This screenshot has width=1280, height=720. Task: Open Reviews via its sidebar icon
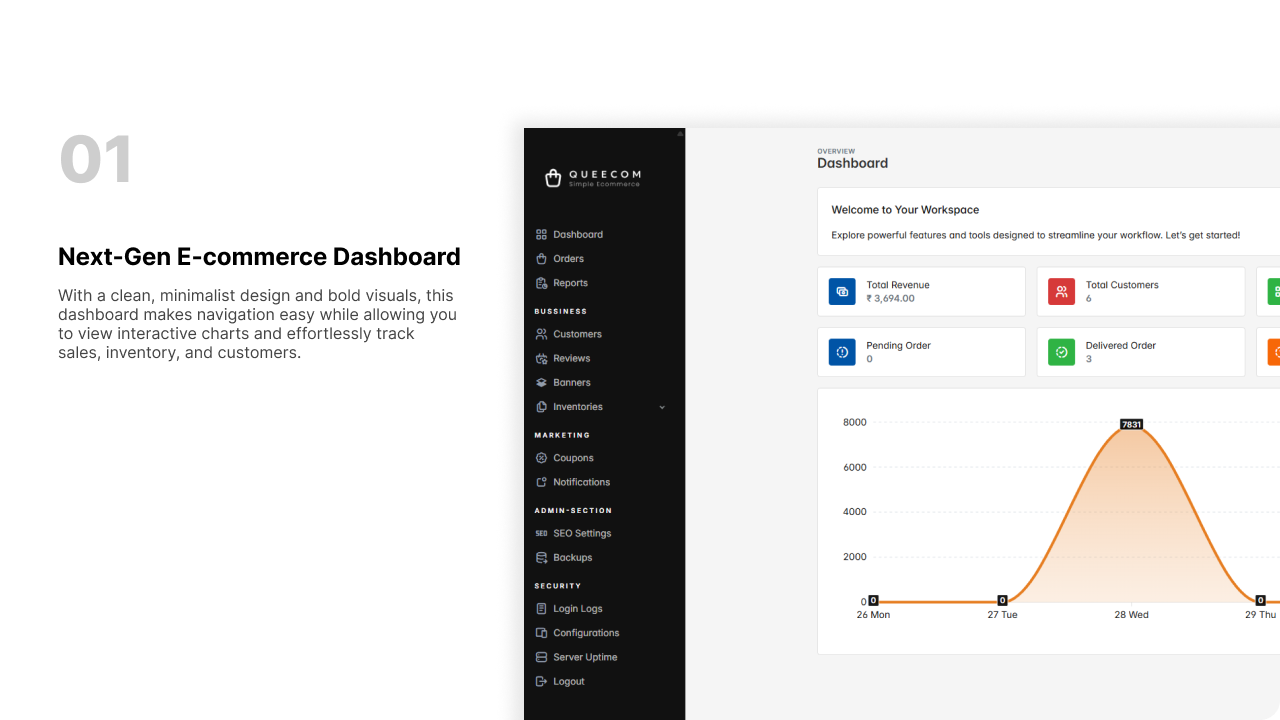tap(541, 358)
